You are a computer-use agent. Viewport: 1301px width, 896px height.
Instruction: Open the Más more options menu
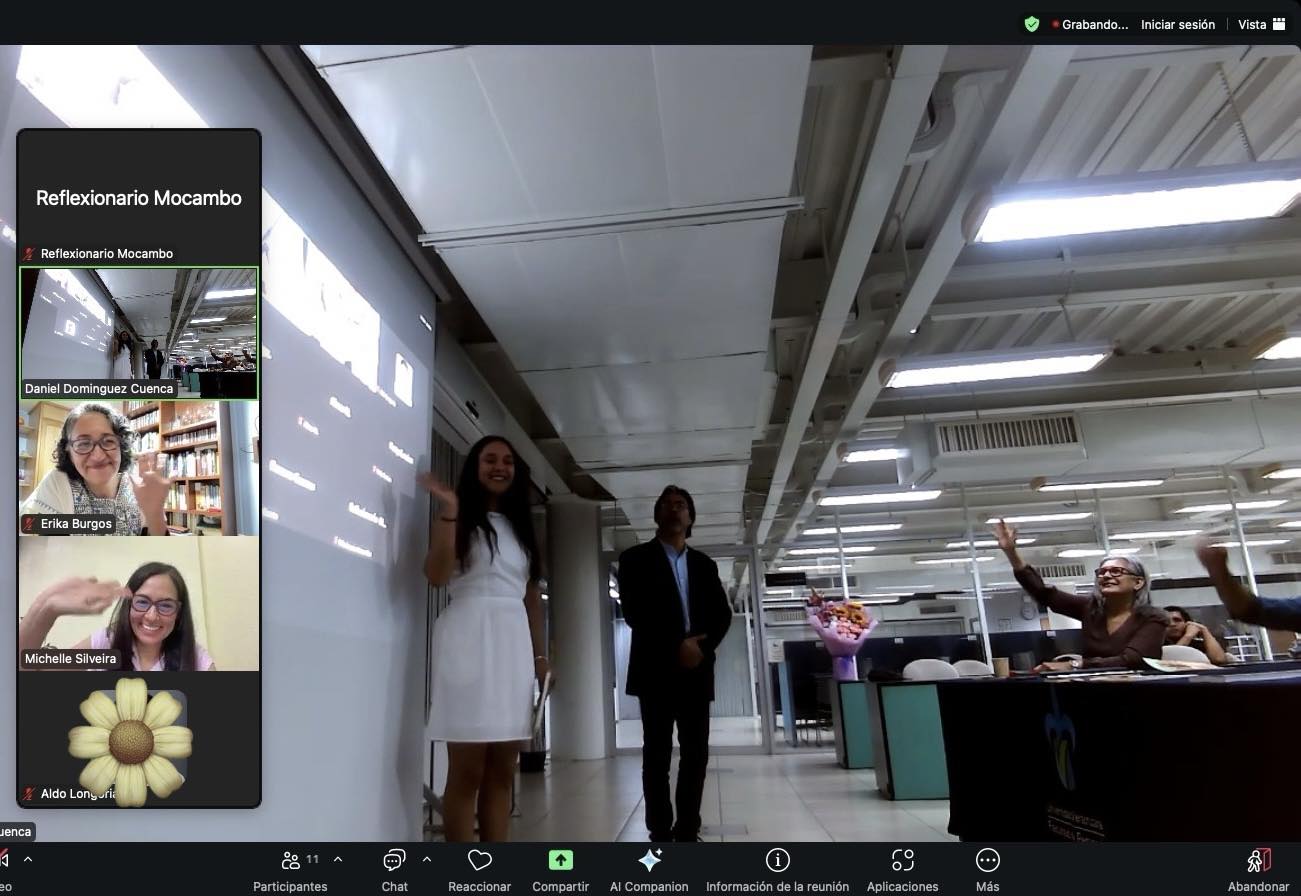coord(987,862)
